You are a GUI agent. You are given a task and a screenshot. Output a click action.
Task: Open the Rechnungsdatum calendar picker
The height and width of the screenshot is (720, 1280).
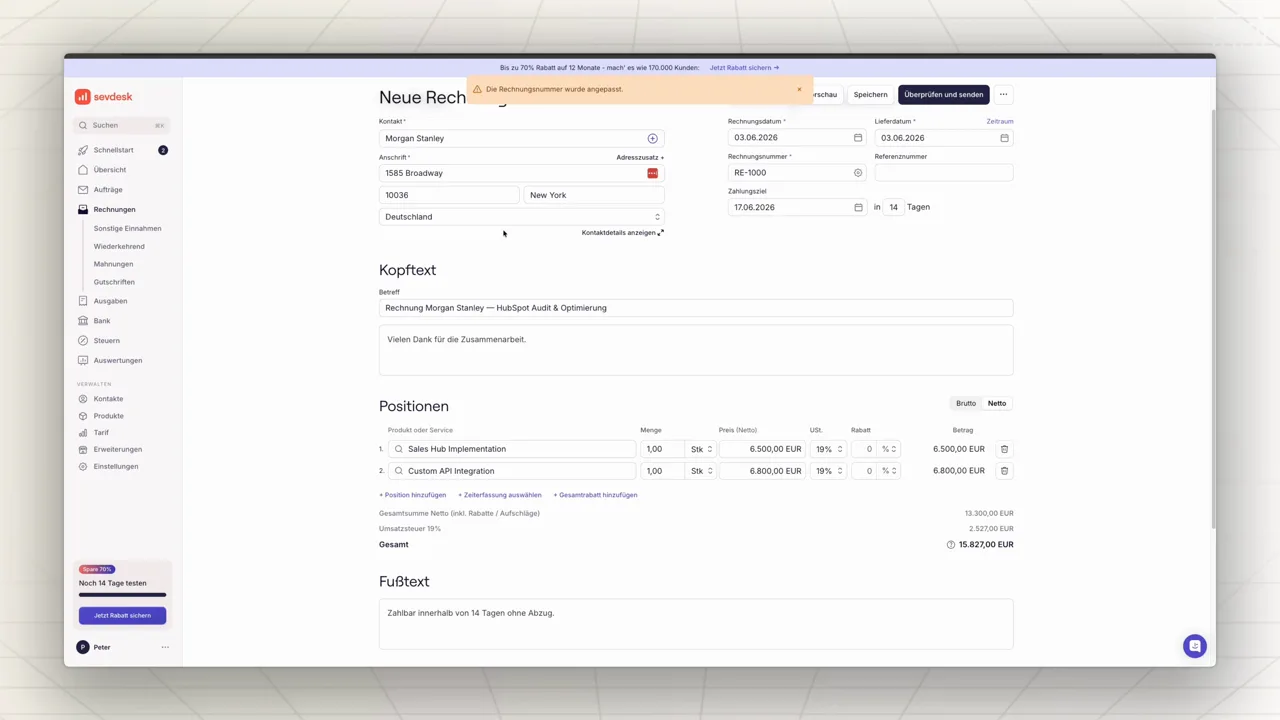[858, 138]
